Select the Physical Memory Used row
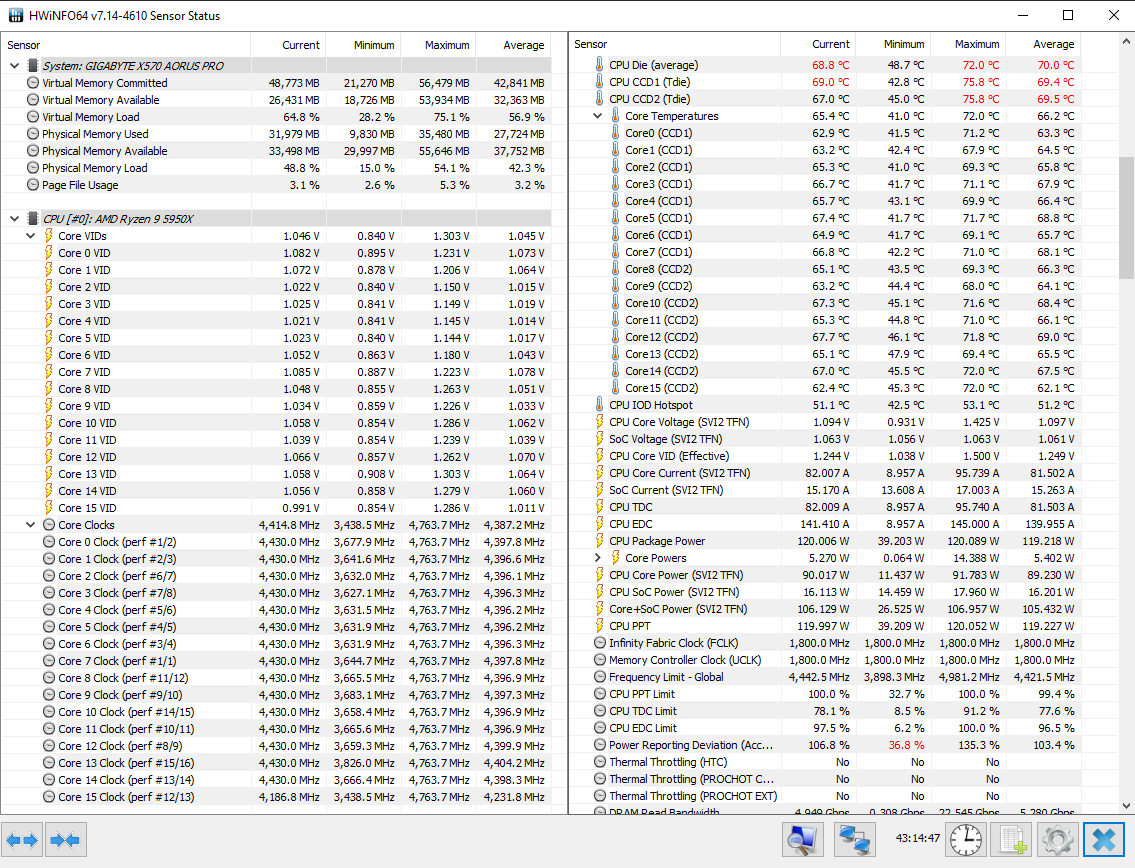Image resolution: width=1135 pixels, height=868 pixels. [x=277, y=134]
